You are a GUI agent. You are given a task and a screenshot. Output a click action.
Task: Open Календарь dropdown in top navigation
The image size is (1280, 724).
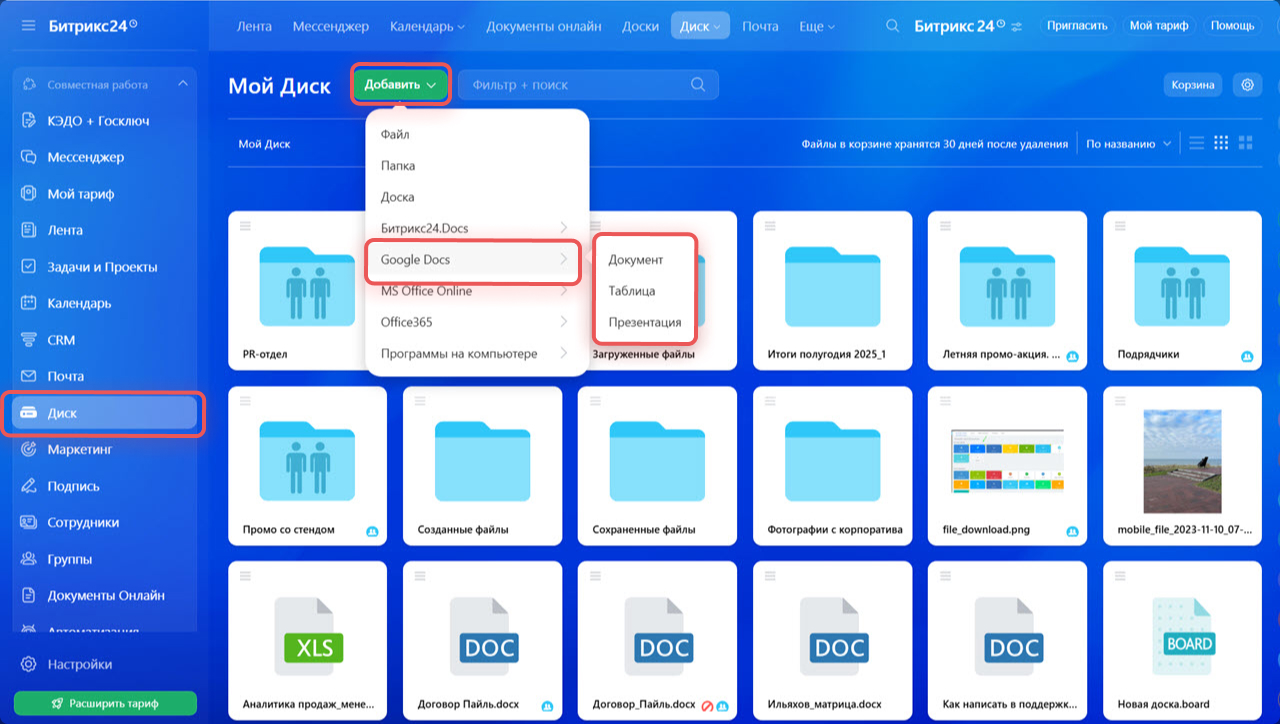(x=427, y=26)
